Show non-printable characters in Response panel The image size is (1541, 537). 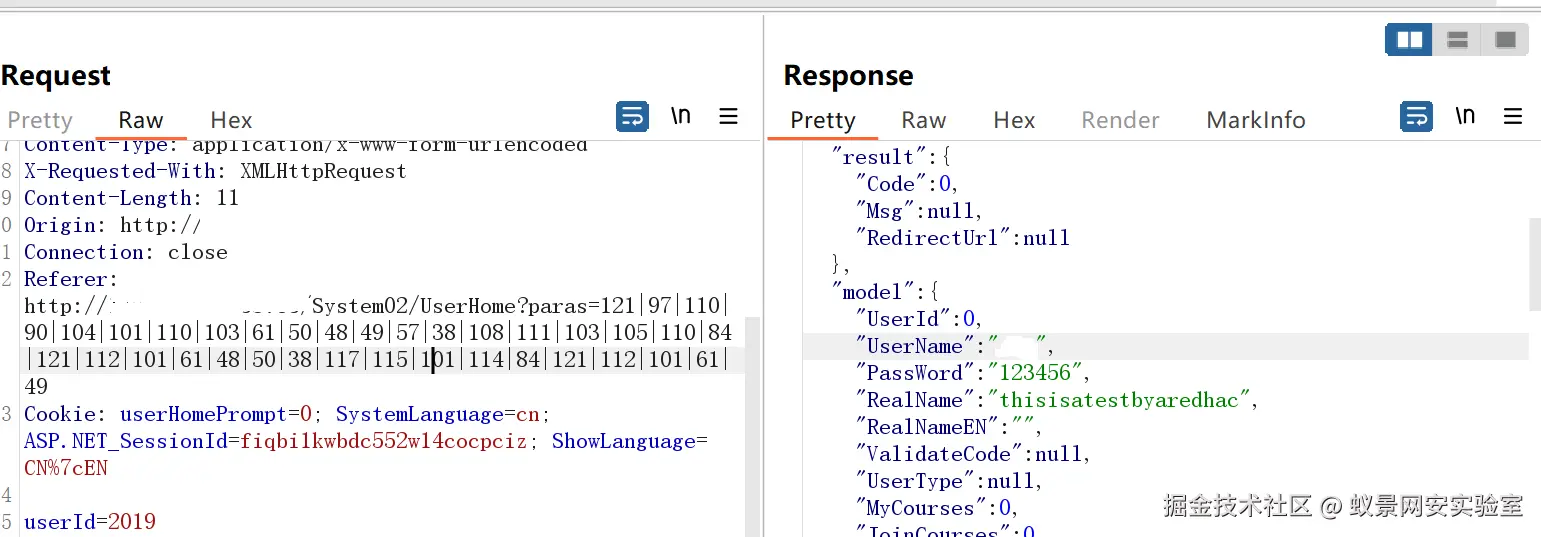pyautogui.click(x=1465, y=117)
